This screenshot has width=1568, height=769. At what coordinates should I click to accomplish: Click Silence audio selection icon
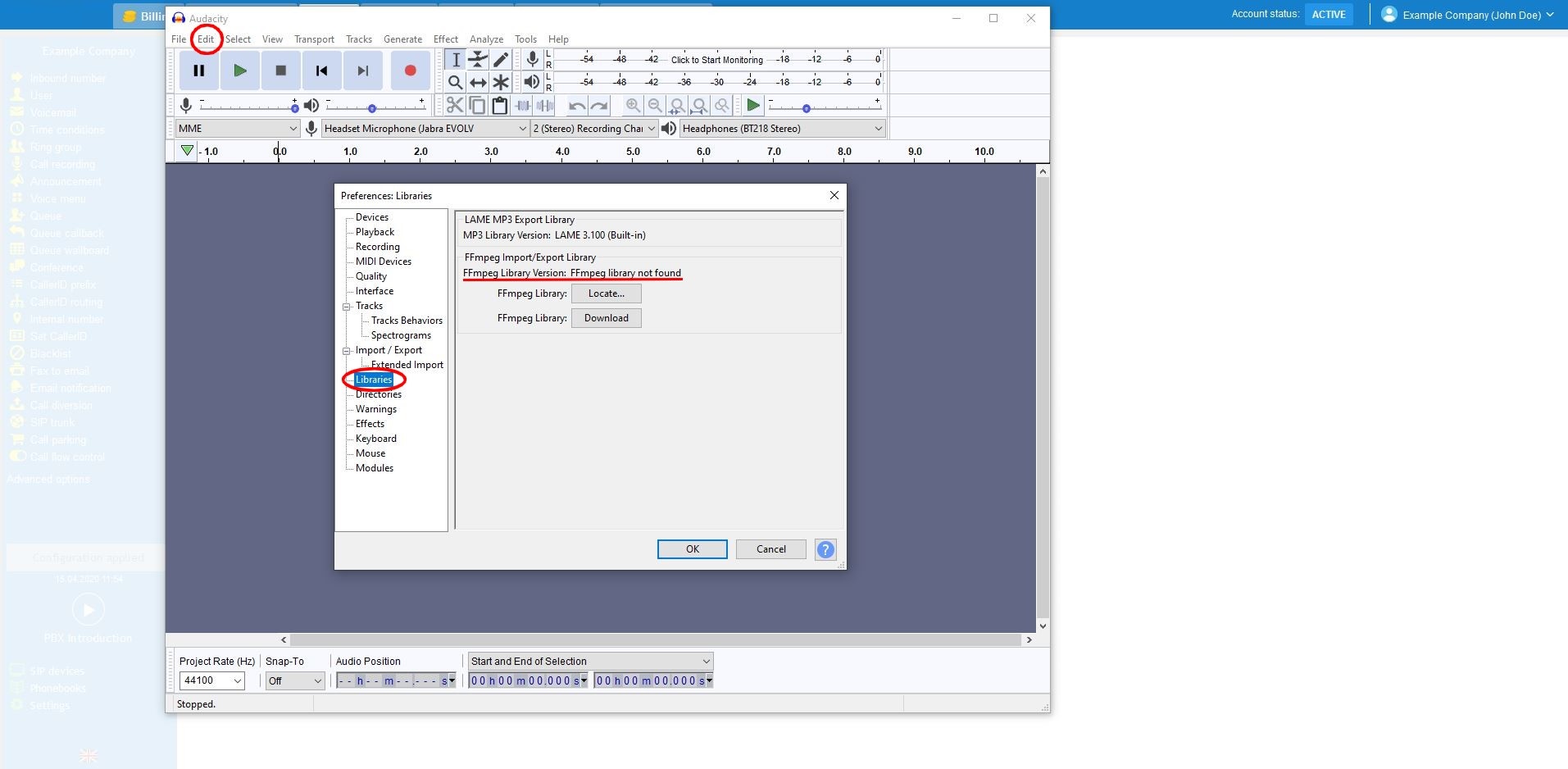[x=544, y=105]
